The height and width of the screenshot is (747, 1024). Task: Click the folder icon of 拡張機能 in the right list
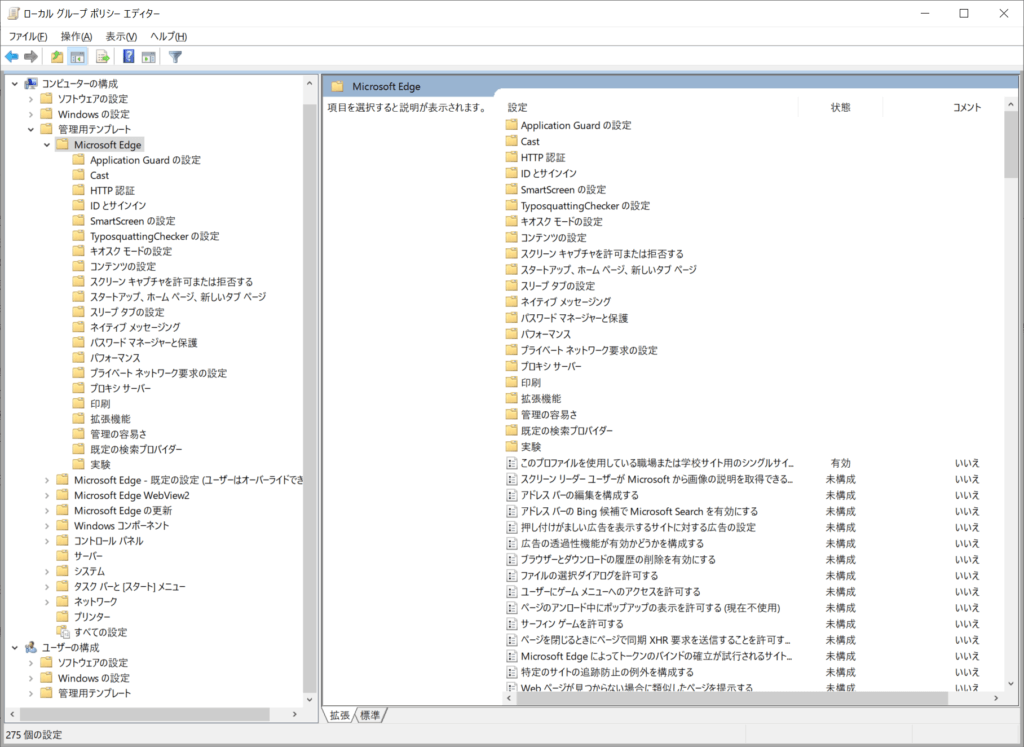coord(511,398)
